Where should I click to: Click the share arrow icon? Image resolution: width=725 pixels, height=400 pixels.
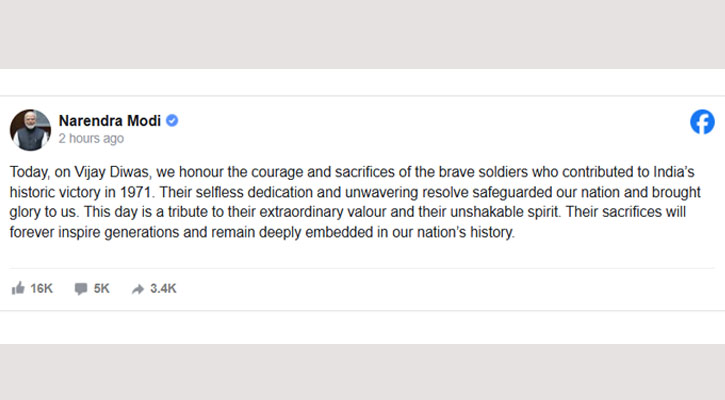138,288
